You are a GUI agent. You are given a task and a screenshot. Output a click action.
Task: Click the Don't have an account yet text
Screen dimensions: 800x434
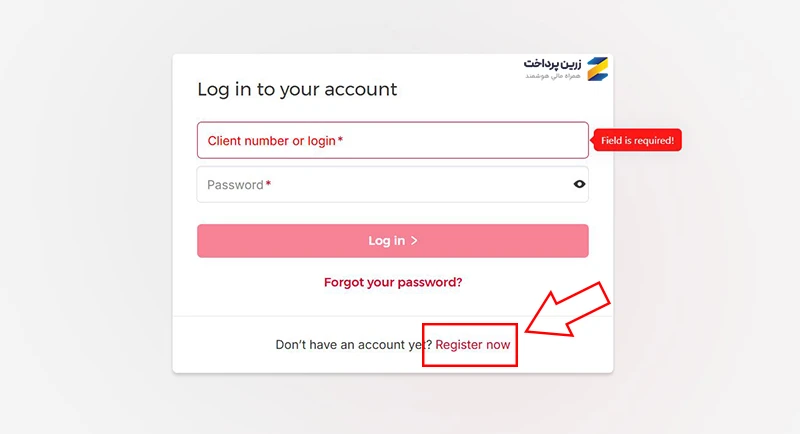tap(354, 345)
